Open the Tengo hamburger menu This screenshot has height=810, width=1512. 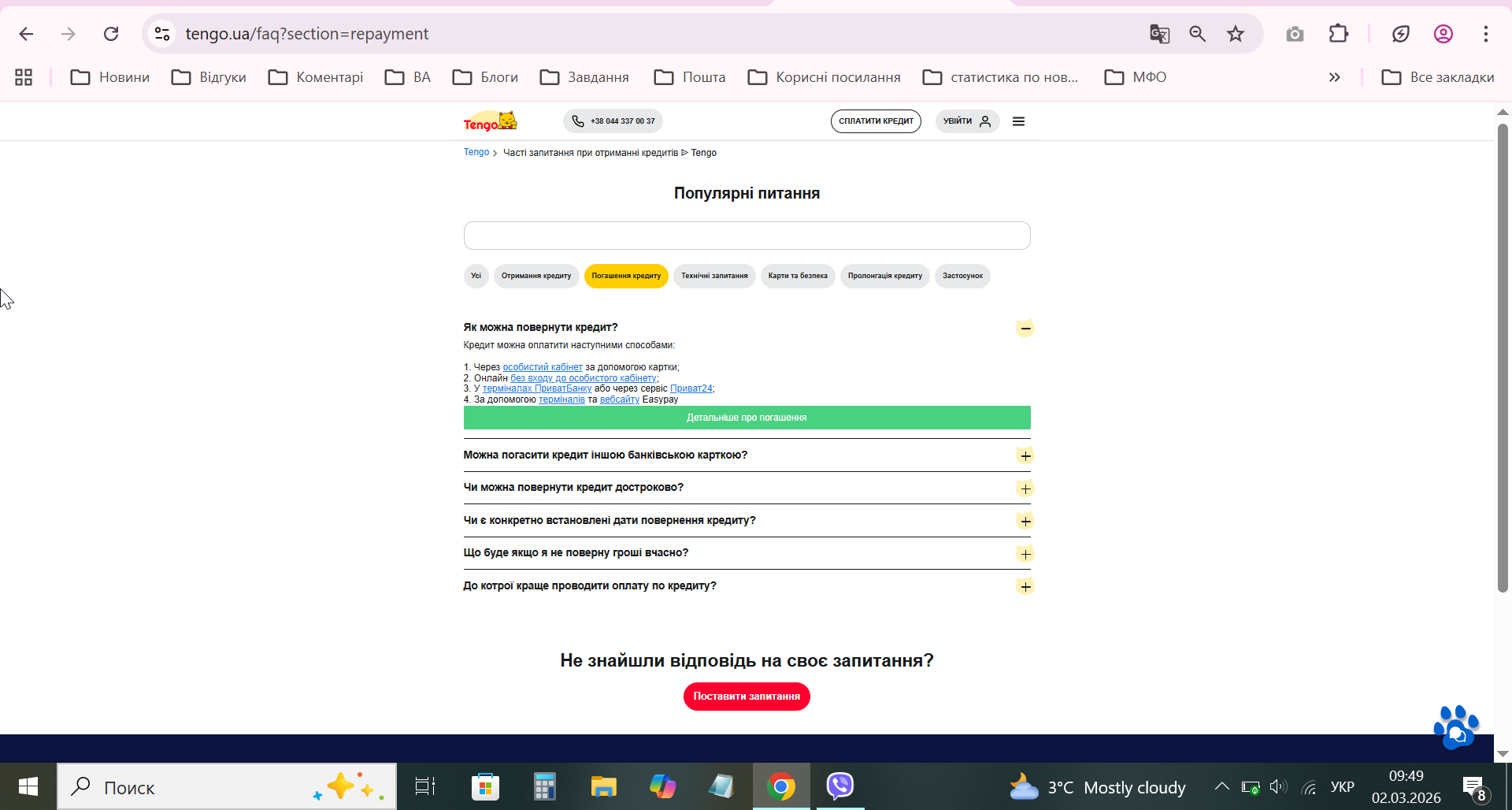1018,121
